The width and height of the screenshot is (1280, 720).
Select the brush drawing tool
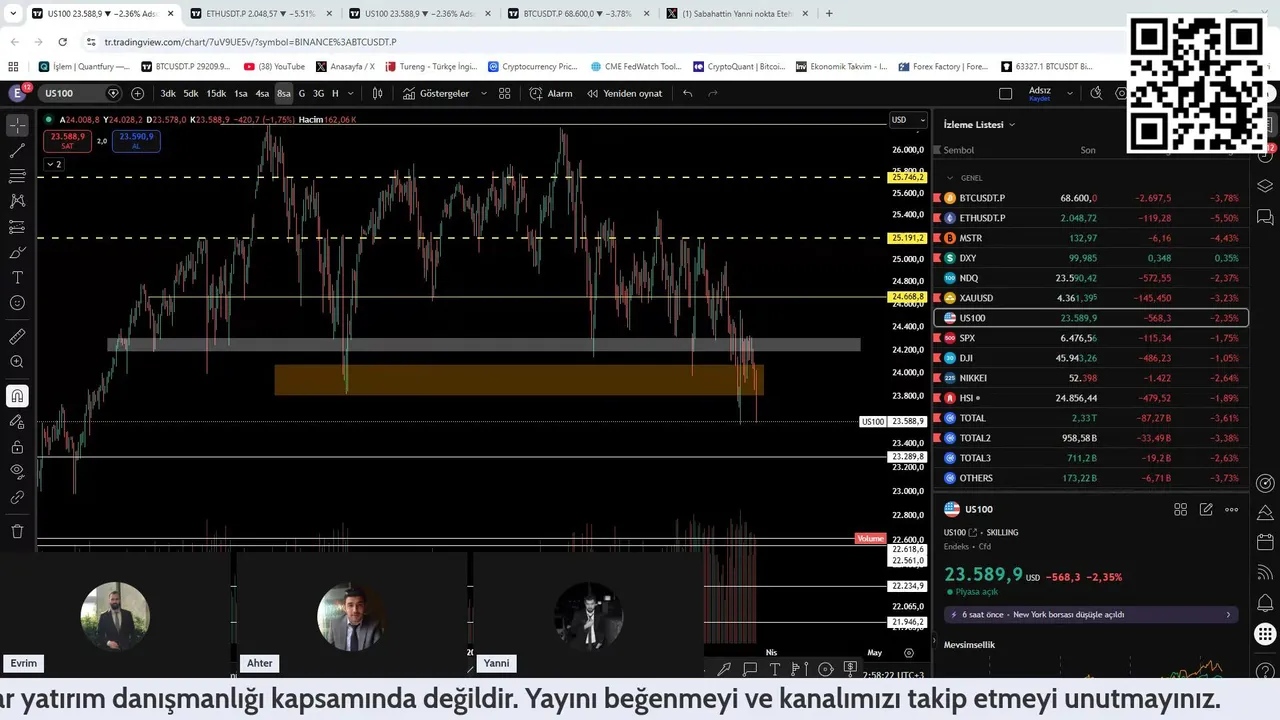[17, 252]
